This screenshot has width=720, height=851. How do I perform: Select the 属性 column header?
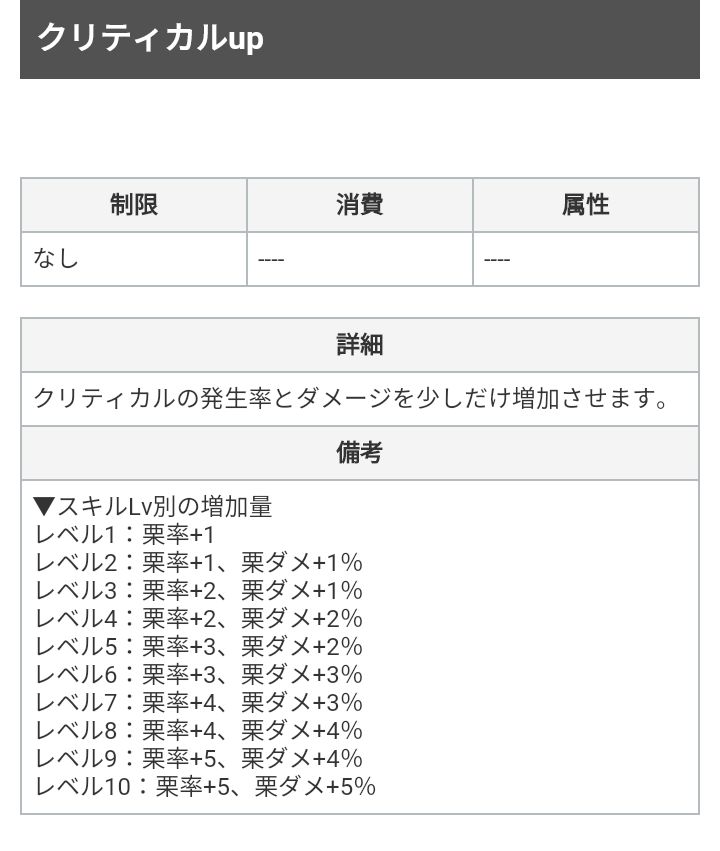(x=586, y=205)
